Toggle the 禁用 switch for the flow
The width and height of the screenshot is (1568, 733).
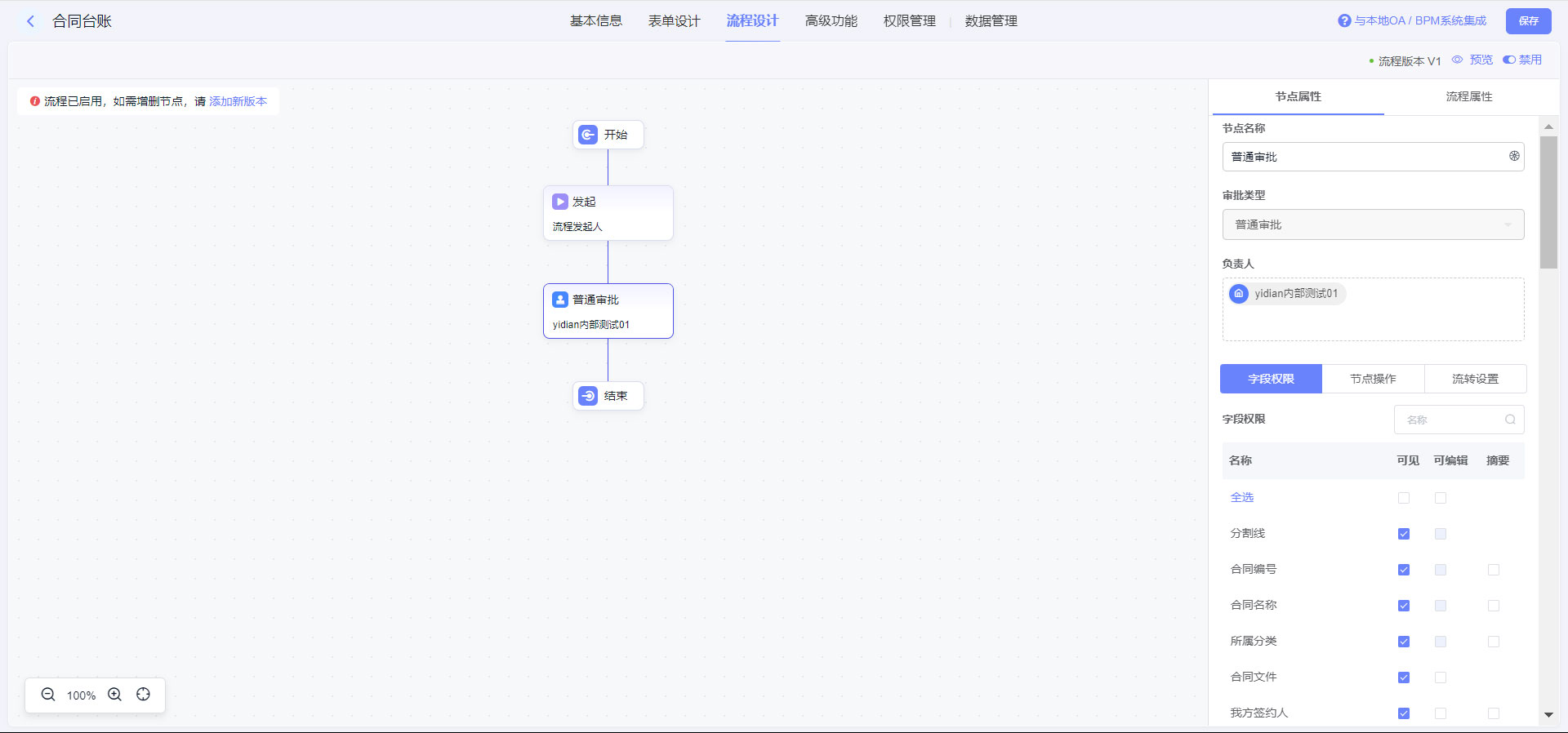1509,60
